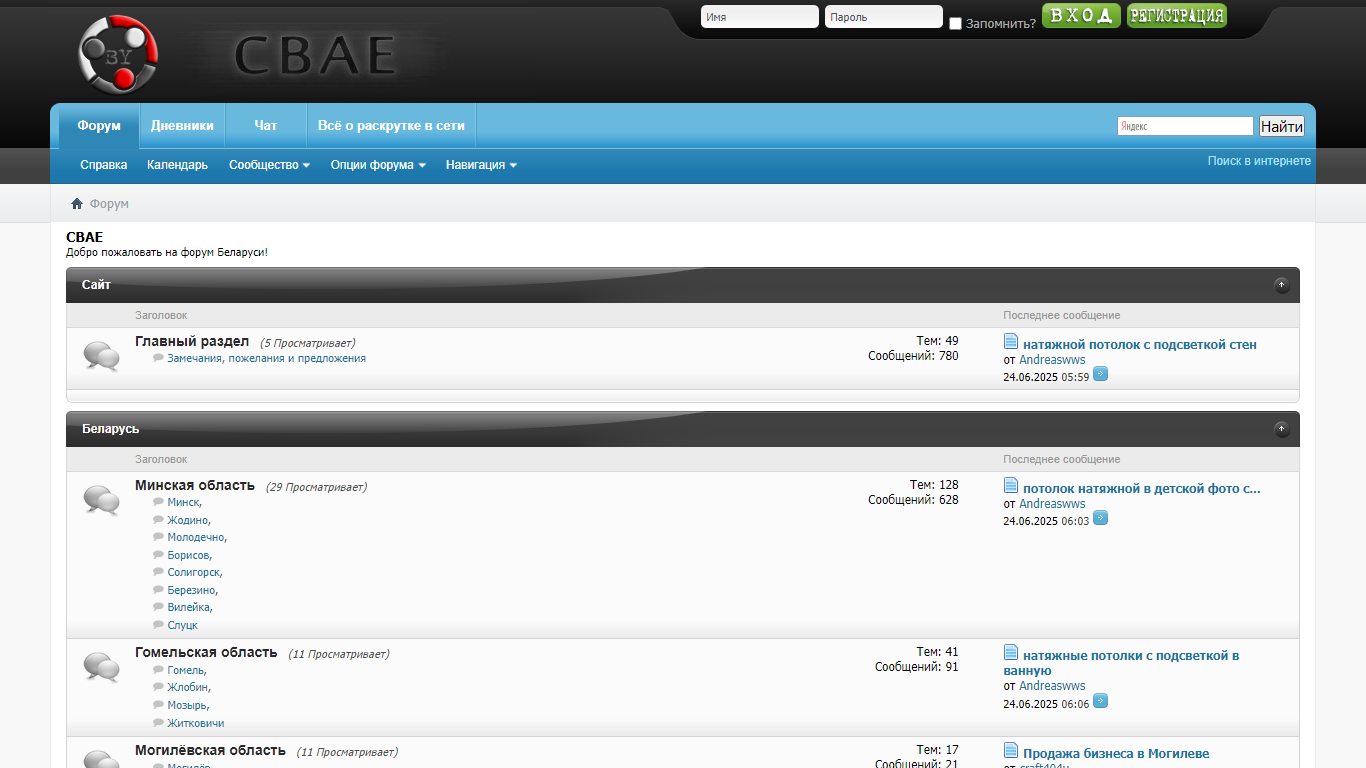Open thread натяжной потолок с подсветкой стен

click(1140, 345)
